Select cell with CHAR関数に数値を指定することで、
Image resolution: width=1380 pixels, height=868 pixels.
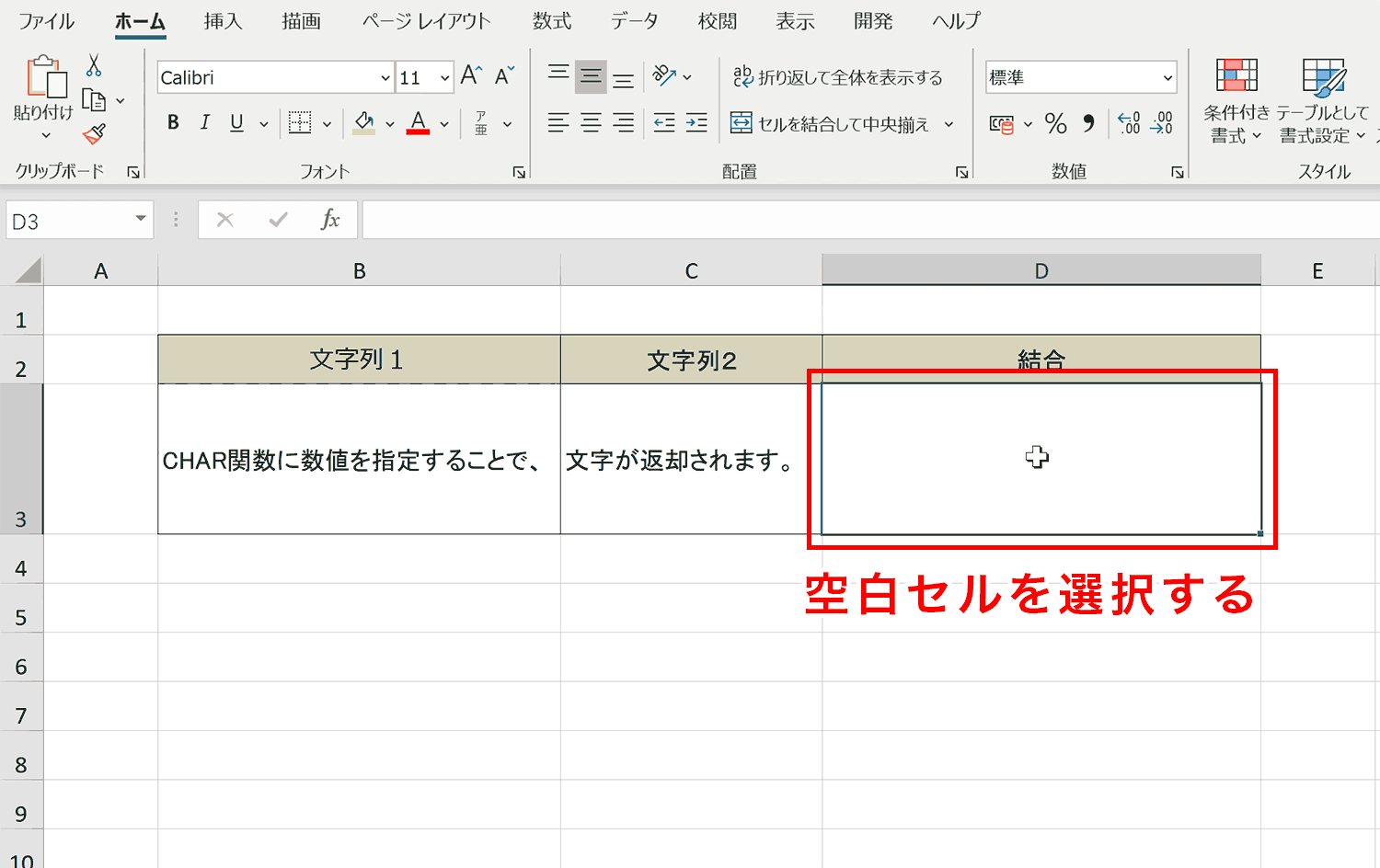tap(359, 459)
